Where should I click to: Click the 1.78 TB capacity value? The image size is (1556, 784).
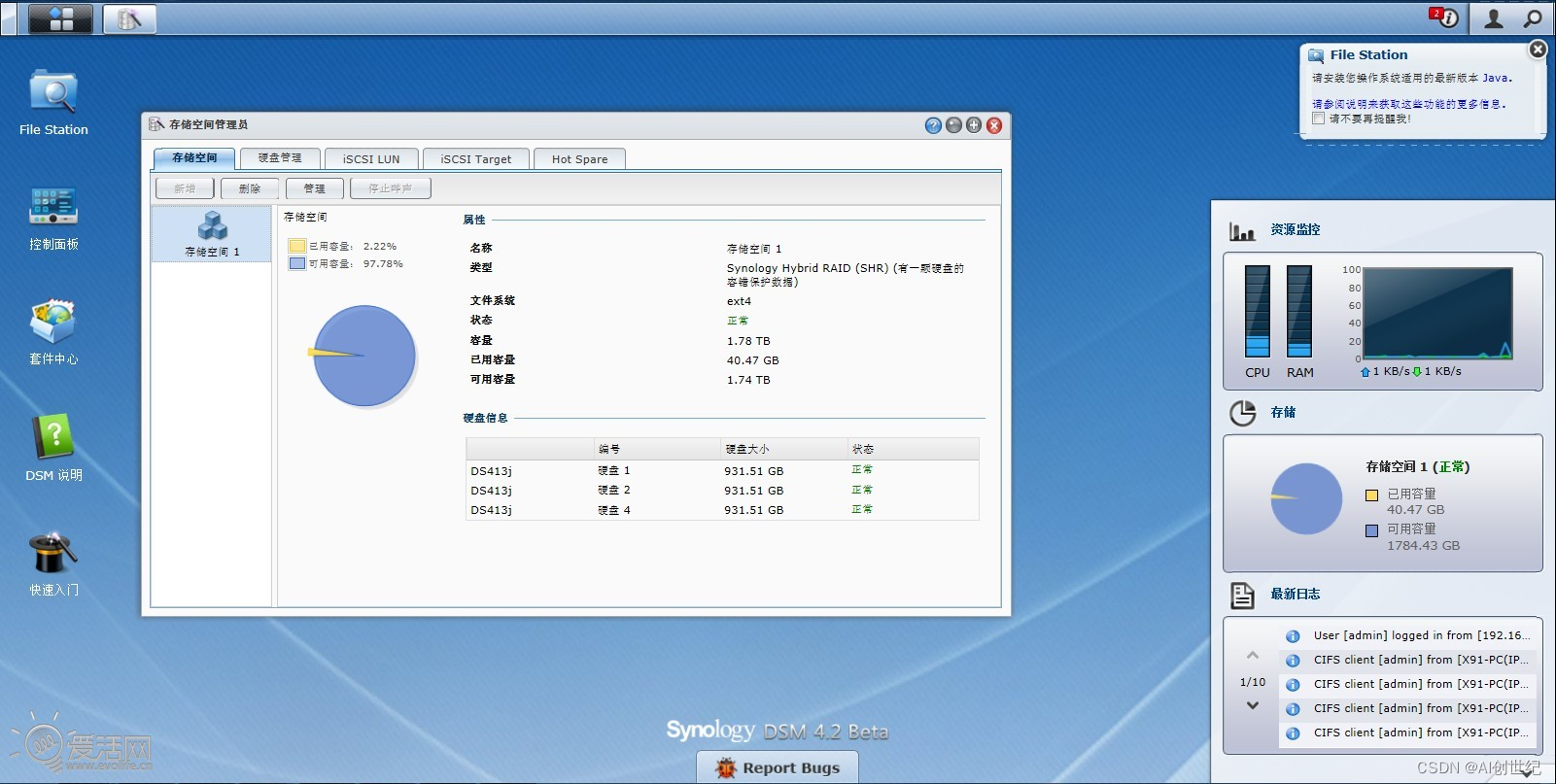(748, 341)
